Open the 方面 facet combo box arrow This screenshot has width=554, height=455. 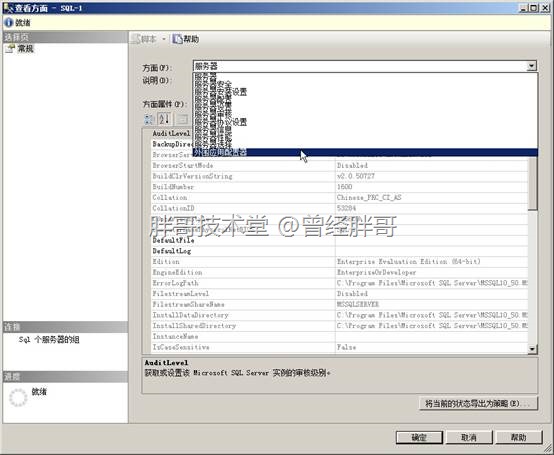pos(531,66)
